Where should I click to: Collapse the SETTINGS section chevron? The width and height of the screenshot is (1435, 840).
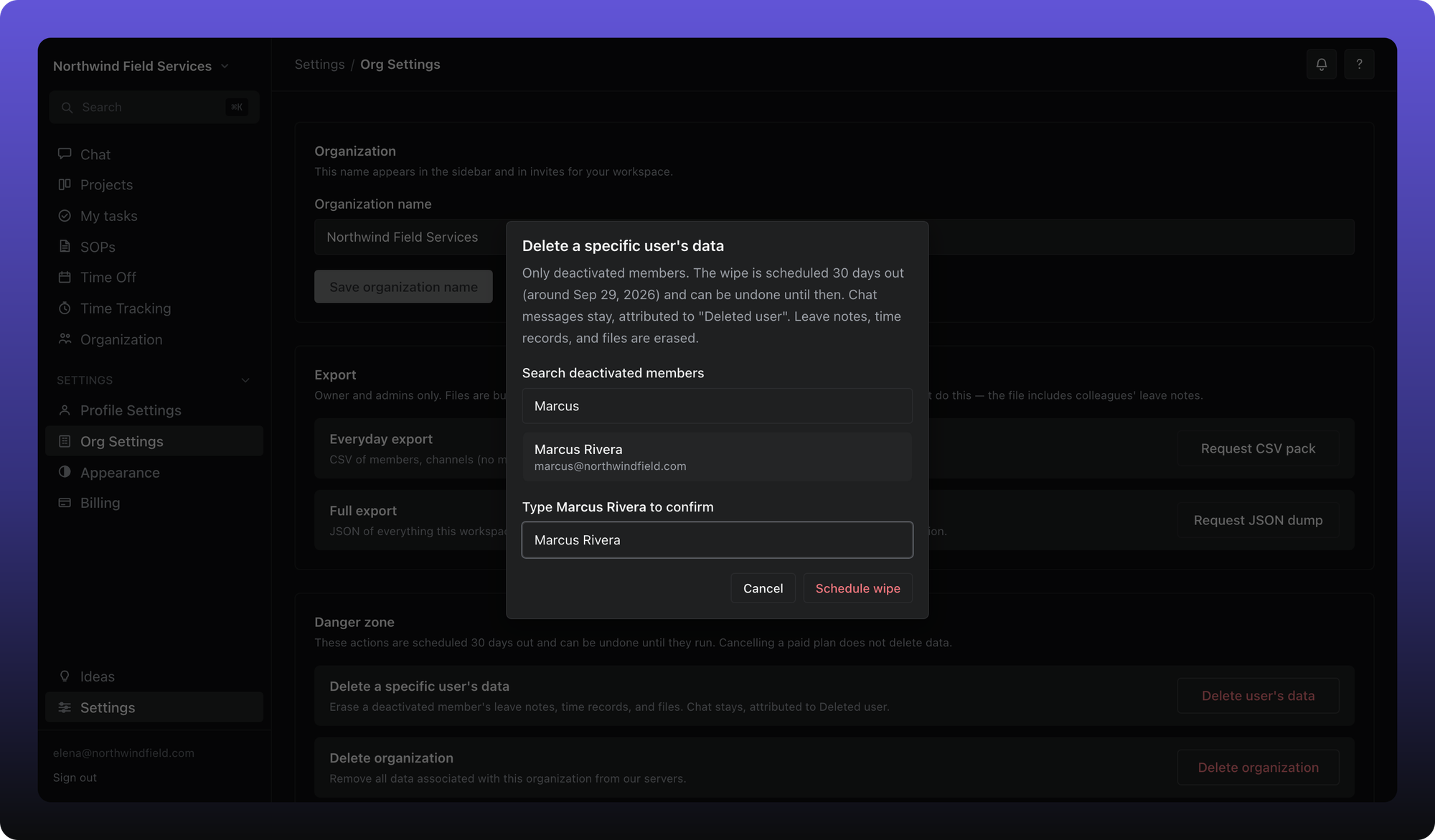245,380
